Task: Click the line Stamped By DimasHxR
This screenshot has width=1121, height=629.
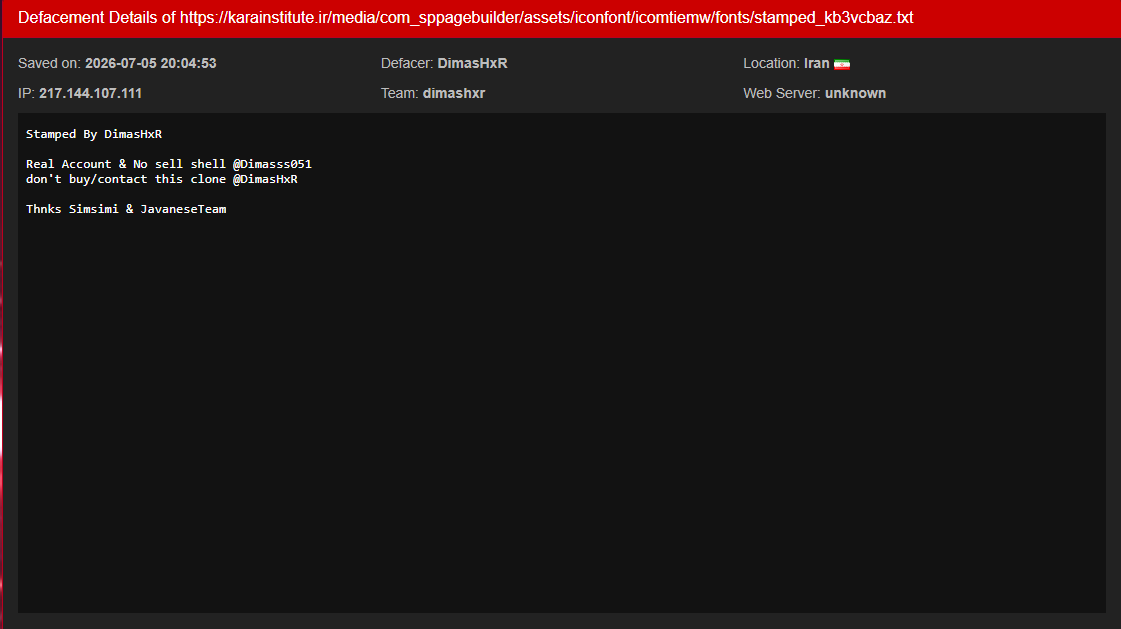Action: coord(94,134)
